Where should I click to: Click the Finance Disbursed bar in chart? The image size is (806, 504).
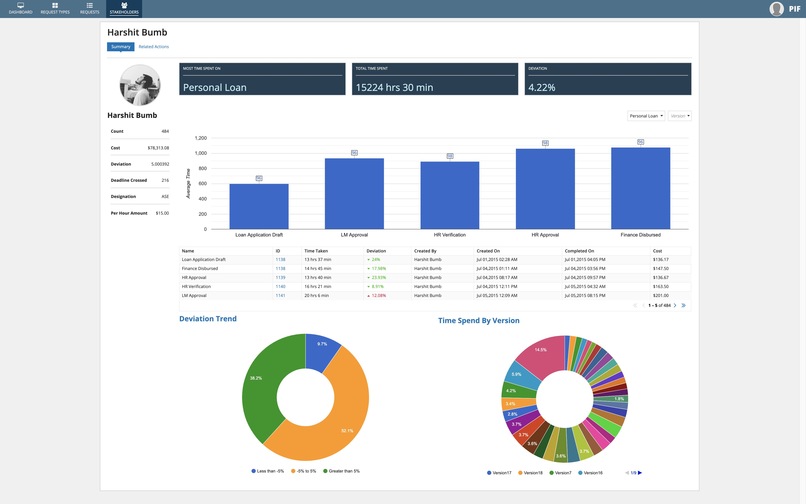click(x=640, y=188)
